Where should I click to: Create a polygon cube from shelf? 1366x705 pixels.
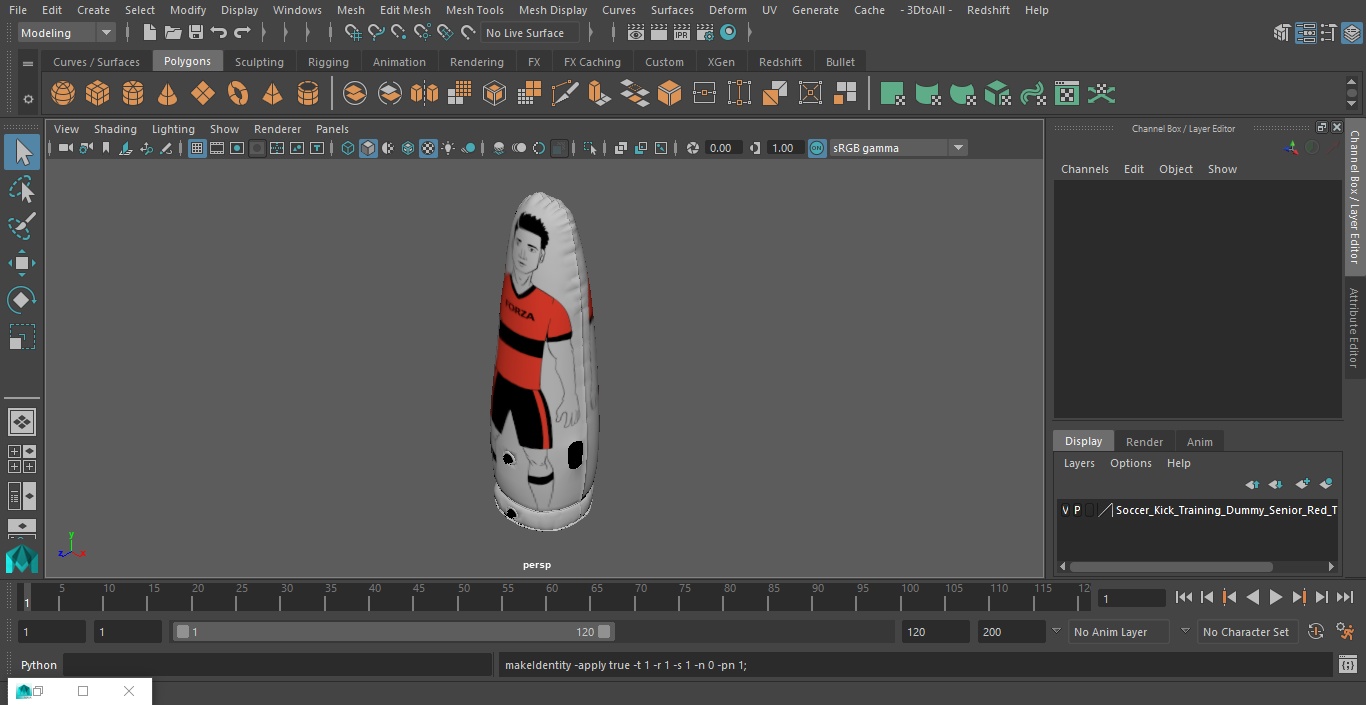(x=97, y=94)
